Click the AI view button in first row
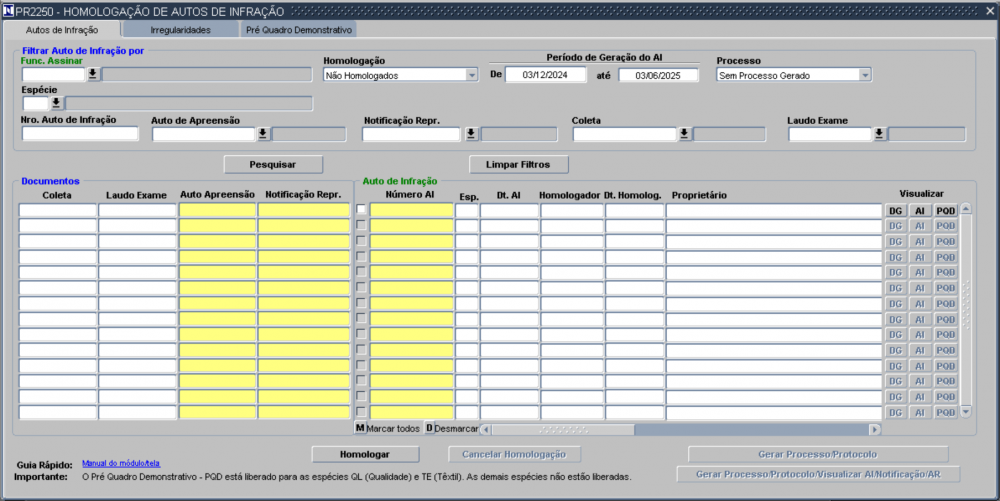The height and width of the screenshot is (501, 1000). (x=920, y=210)
